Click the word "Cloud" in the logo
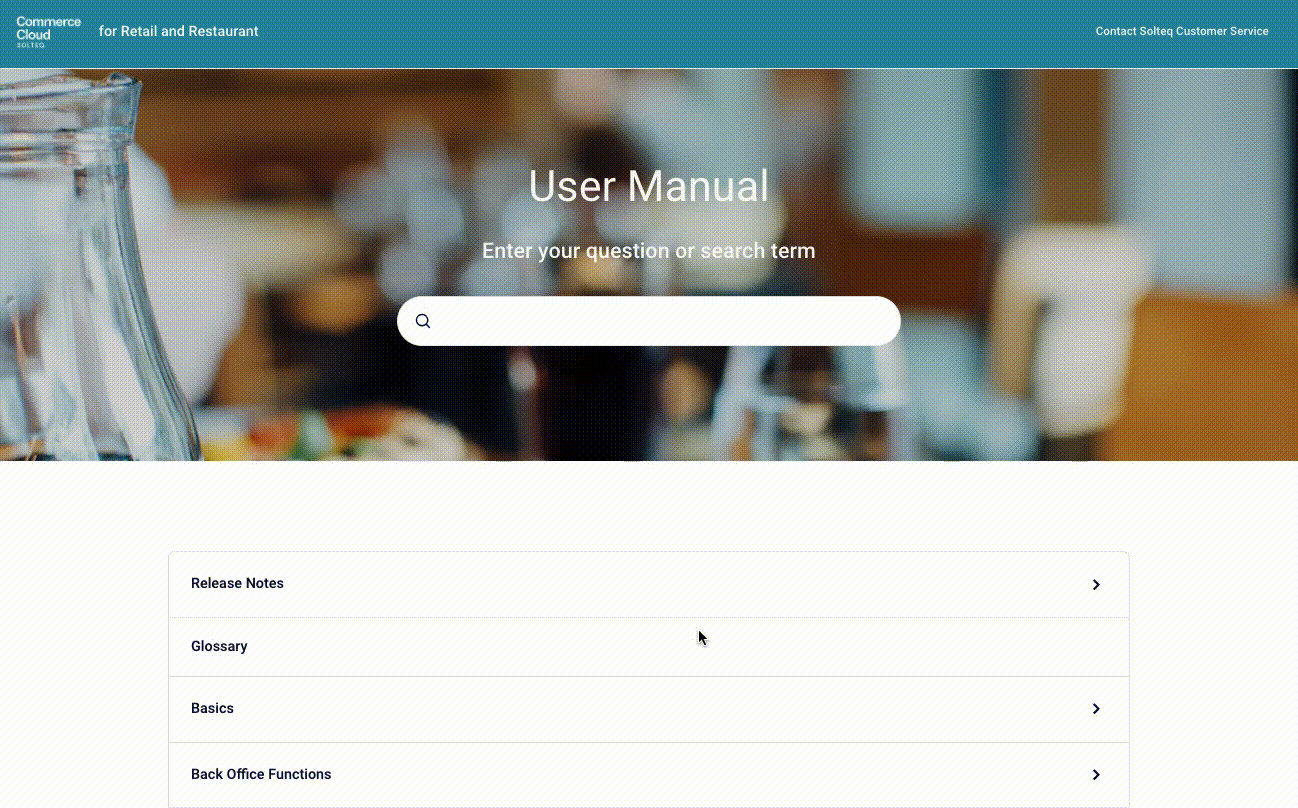Image resolution: width=1298 pixels, height=808 pixels. 33,34
